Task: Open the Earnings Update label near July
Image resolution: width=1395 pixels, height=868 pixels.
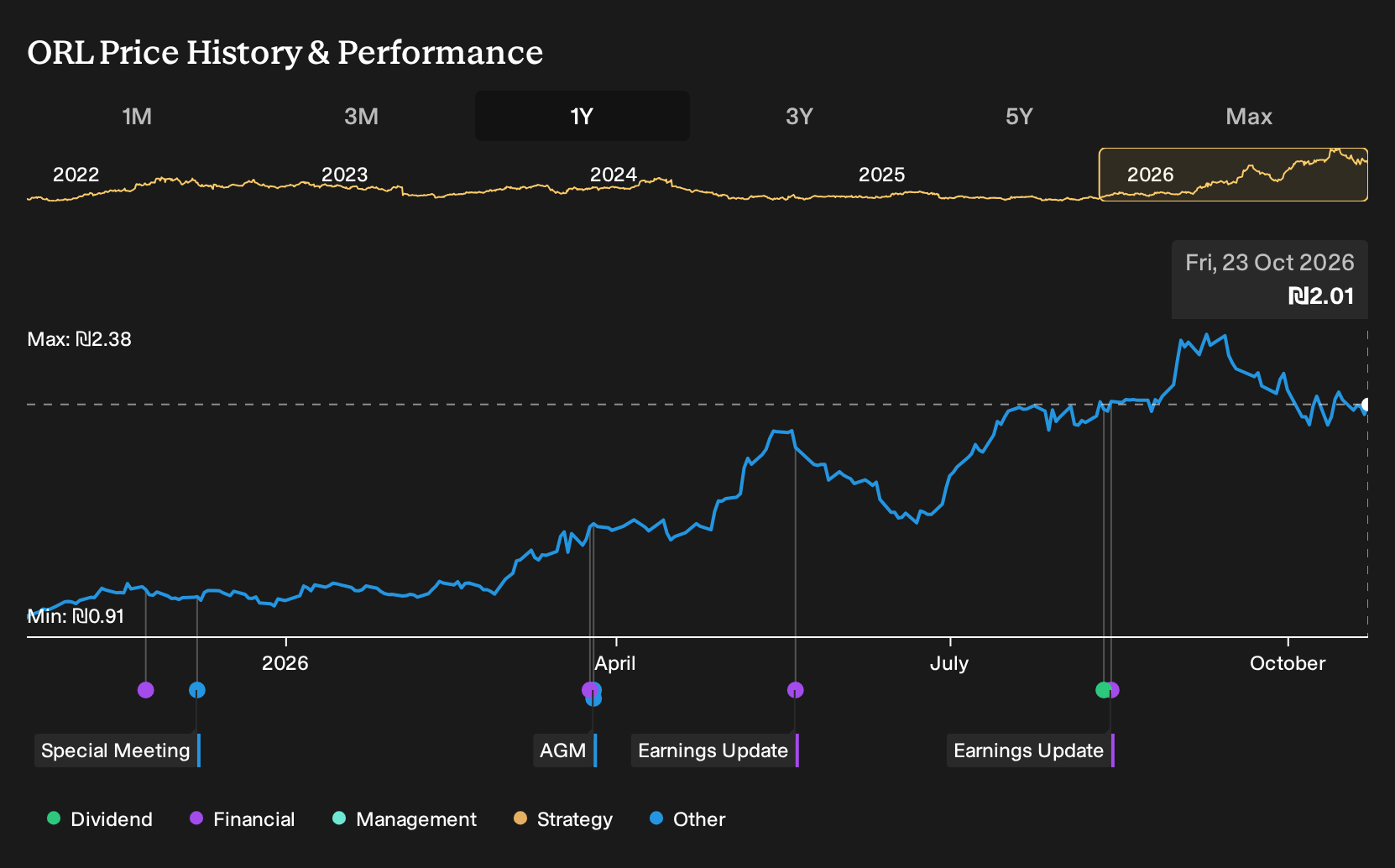Action: pos(1031,750)
